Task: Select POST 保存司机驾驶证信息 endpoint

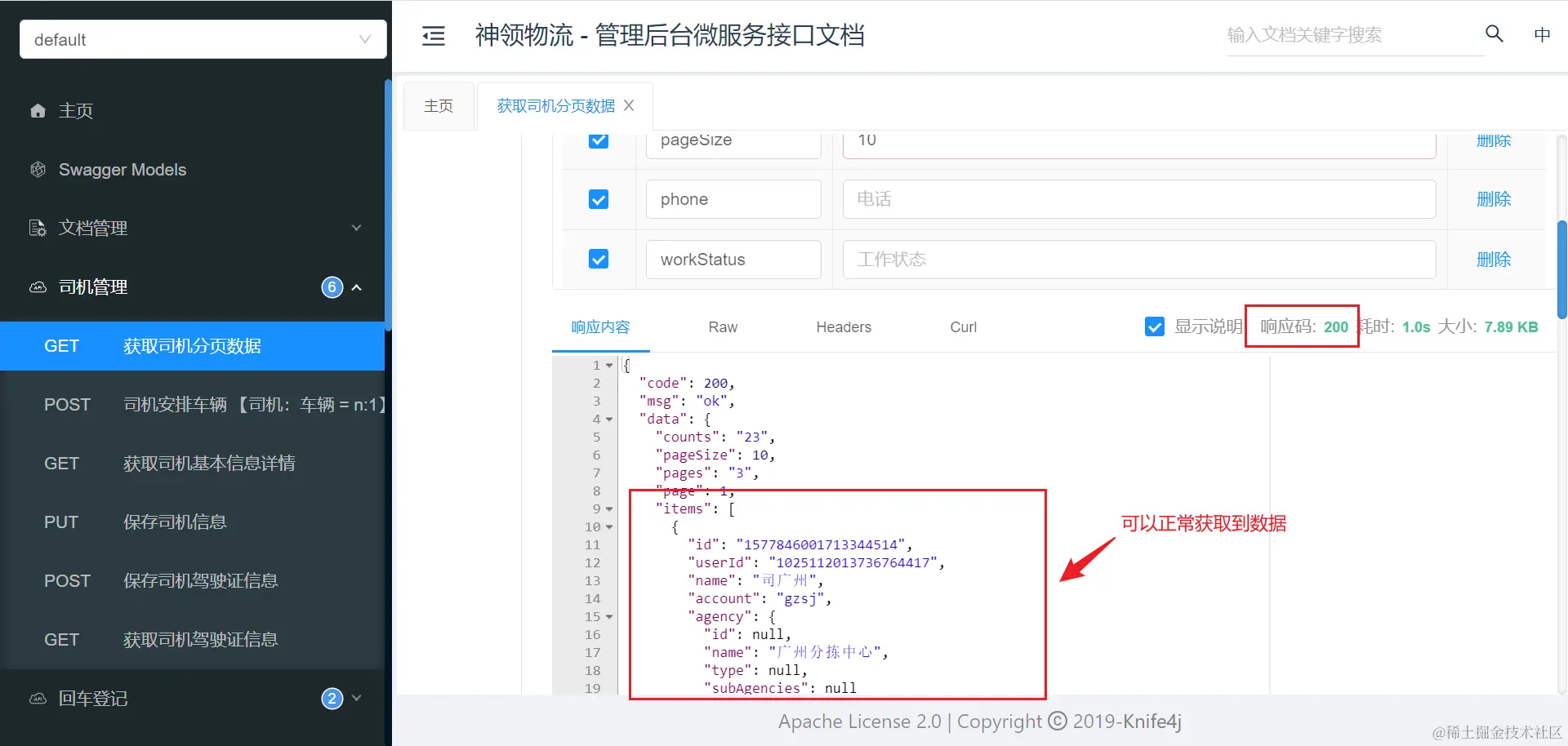Action: (x=193, y=581)
